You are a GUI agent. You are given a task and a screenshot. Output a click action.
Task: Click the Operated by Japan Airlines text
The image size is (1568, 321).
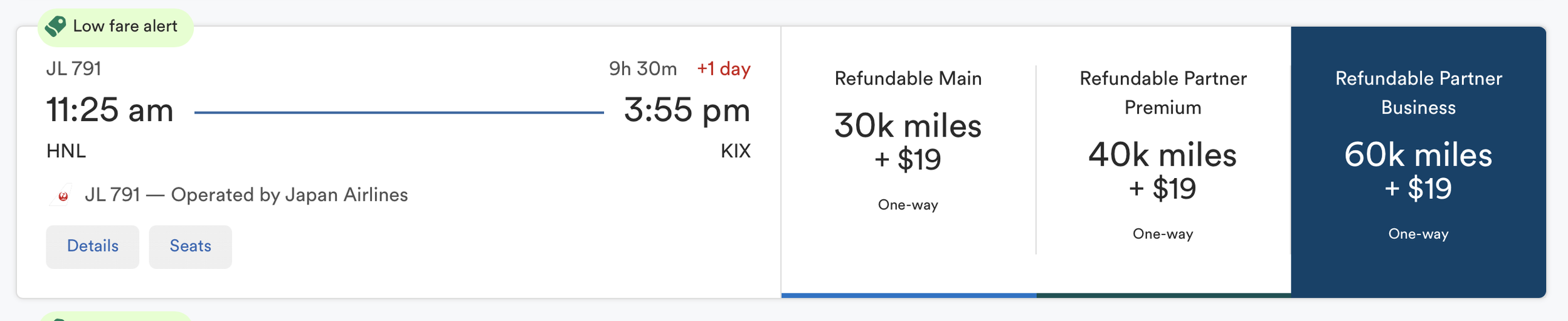point(289,195)
